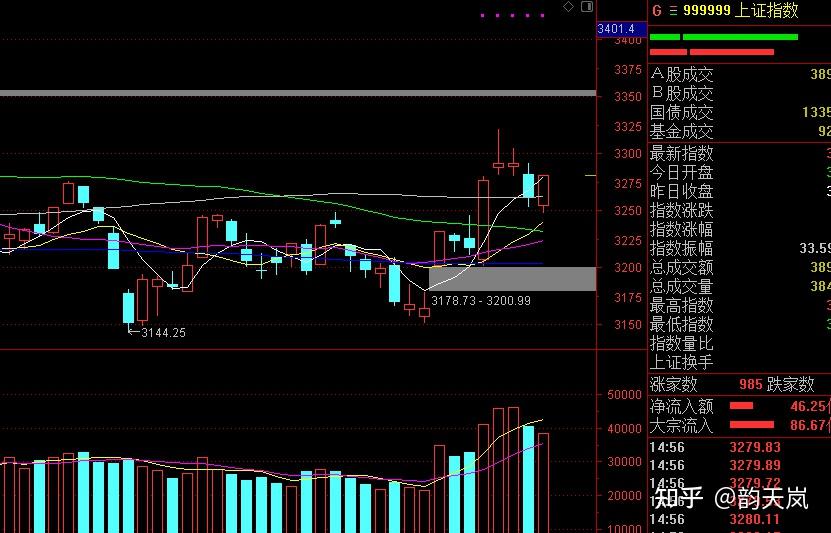This screenshot has width=831, height=533.
Task: Click the magenta dotted indicator above chart
Action: [512, 15]
